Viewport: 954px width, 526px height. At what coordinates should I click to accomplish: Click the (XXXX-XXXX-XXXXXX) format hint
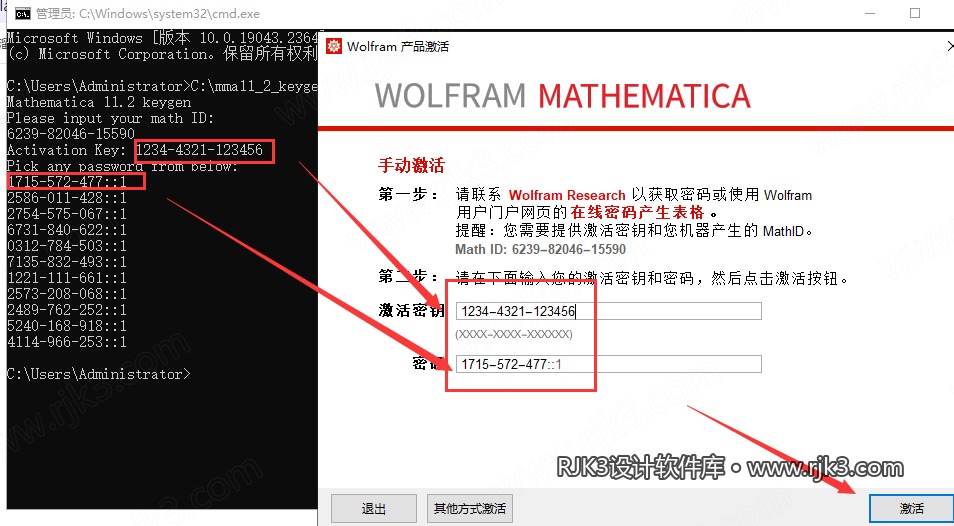coord(514,334)
